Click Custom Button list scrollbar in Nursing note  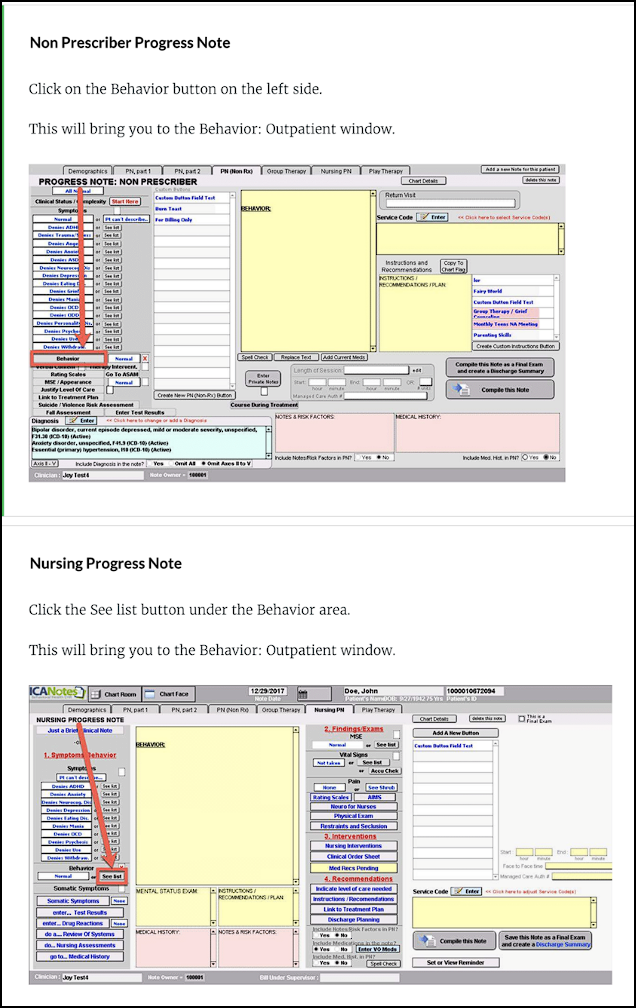tap(495, 809)
